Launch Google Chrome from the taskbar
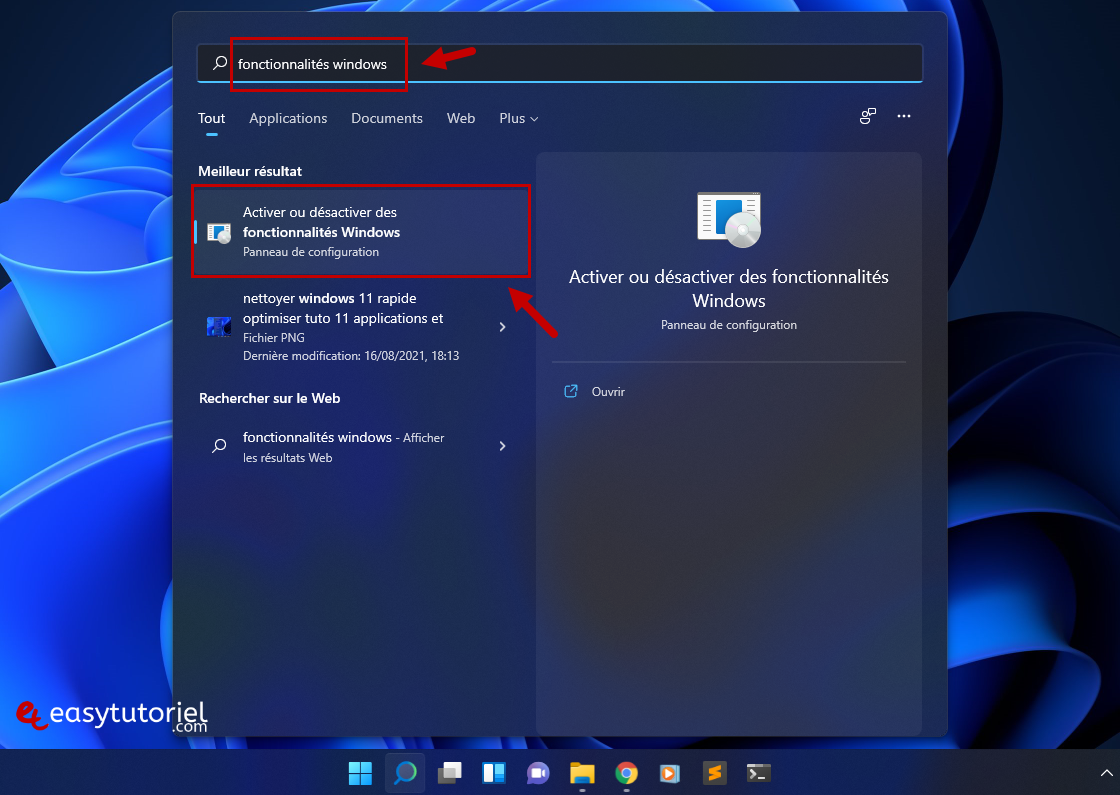This screenshot has width=1120, height=795. (626, 772)
